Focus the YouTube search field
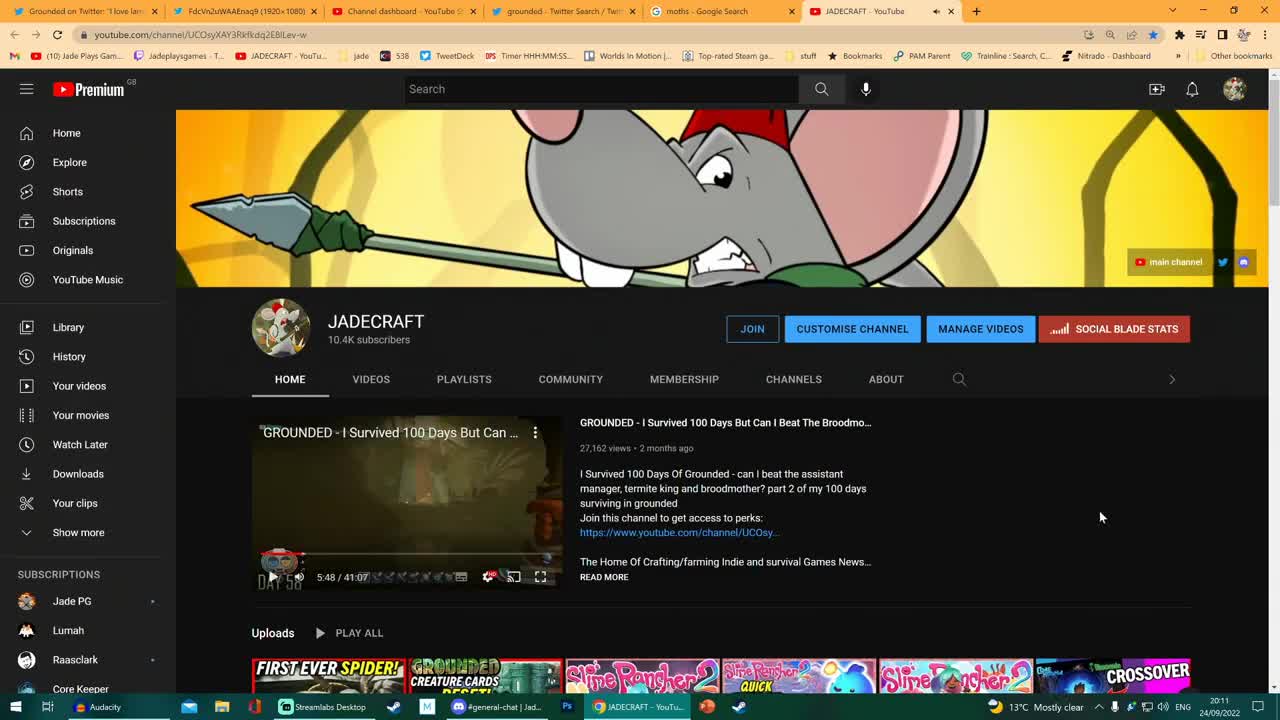The image size is (1280, 720). click(x=601, y=89)
